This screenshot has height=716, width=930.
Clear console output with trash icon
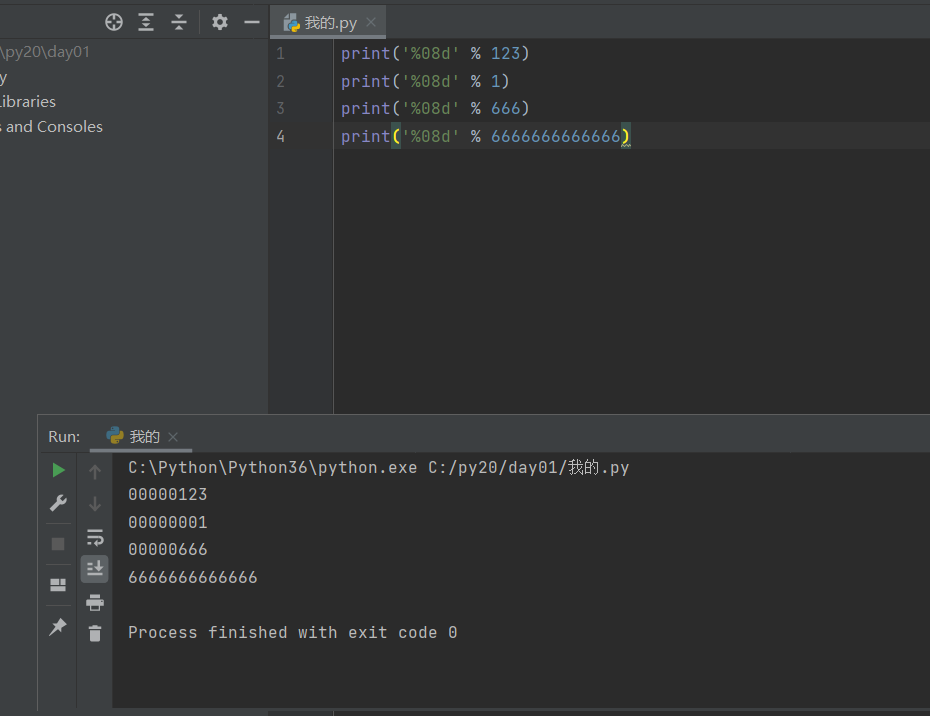pyautogui.click(x=95, y=634)
